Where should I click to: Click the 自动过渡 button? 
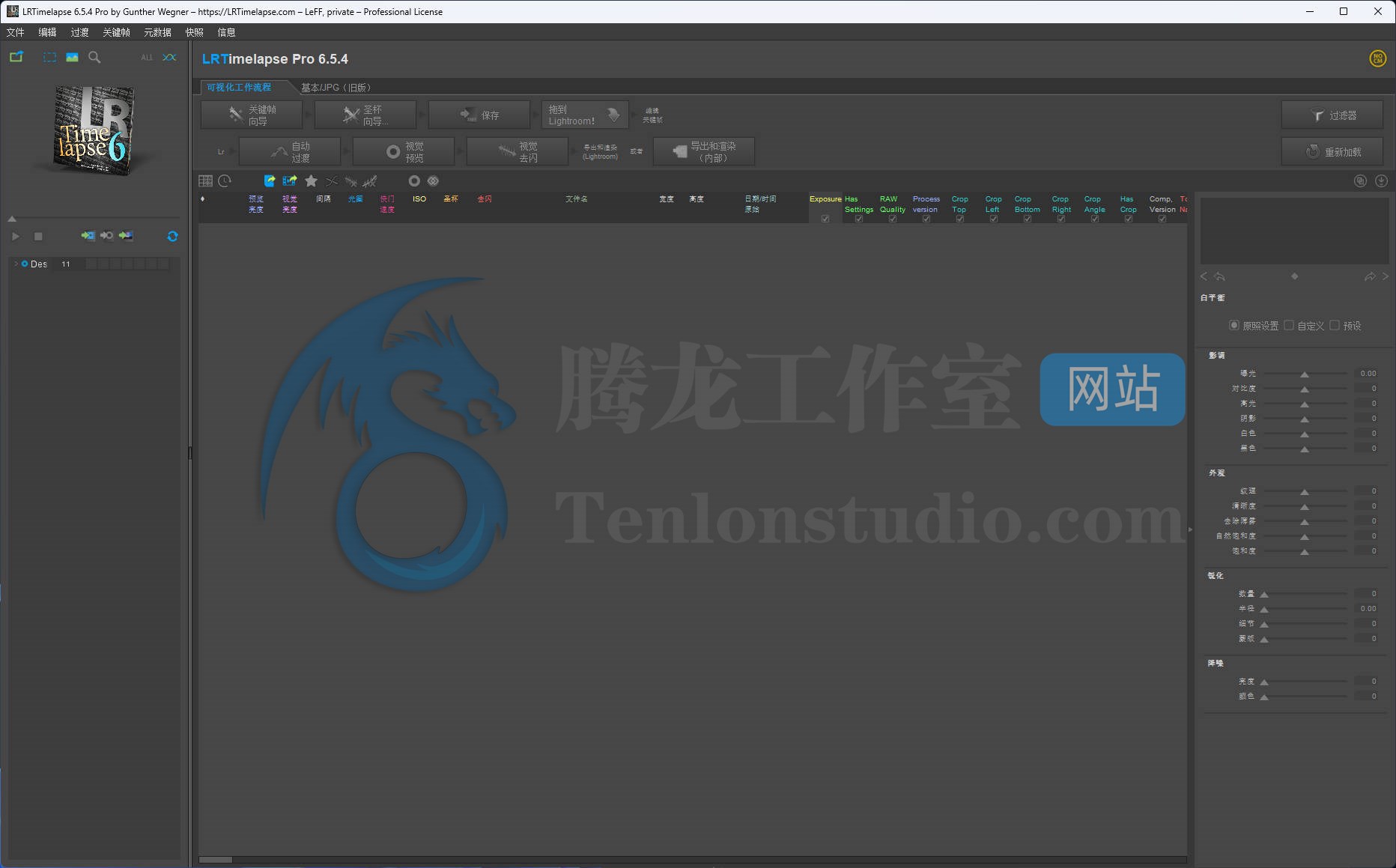290,152
